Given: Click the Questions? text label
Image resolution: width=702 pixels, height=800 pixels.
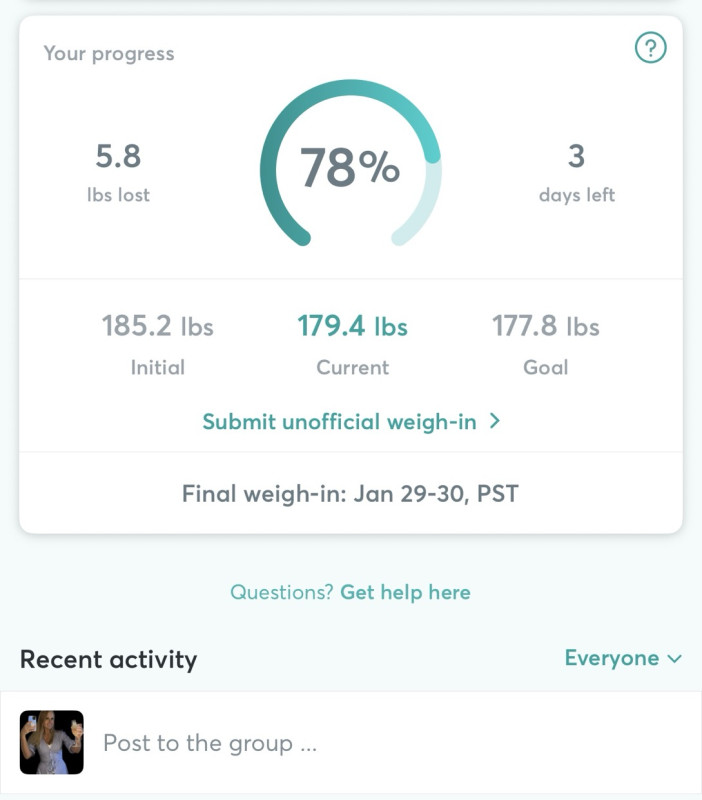Looking at the screenshot, I should coord(282,592).
